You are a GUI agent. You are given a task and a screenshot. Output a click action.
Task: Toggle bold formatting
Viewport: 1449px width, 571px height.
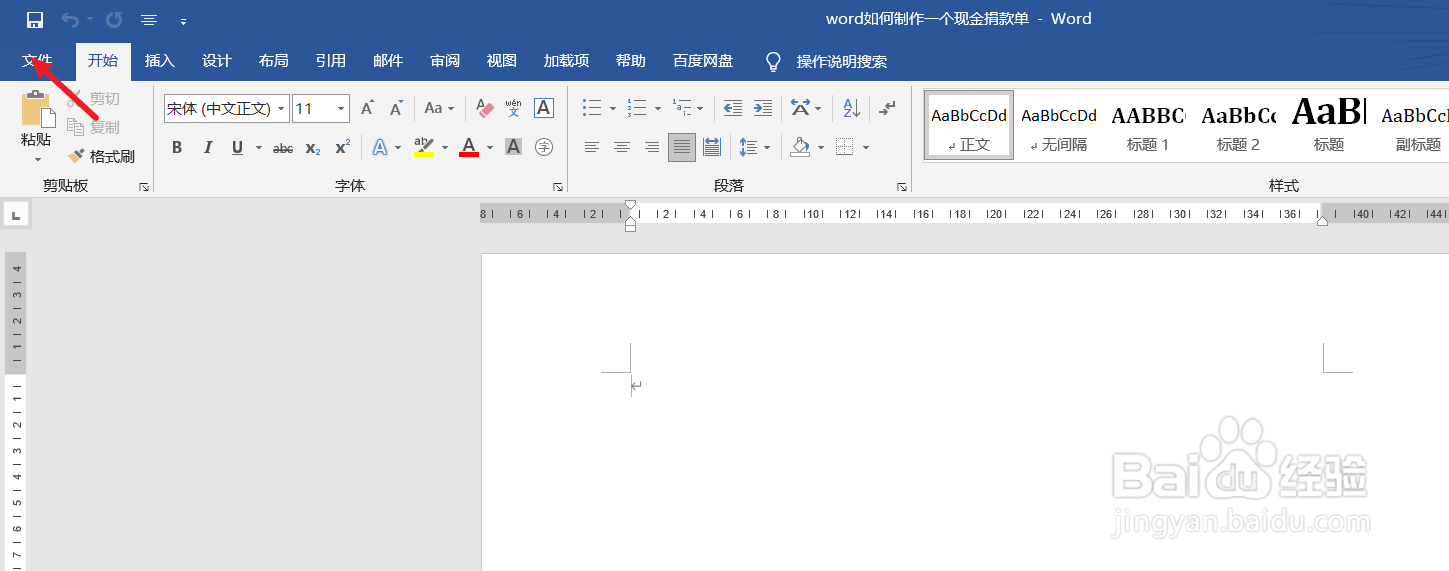point(177,148)
